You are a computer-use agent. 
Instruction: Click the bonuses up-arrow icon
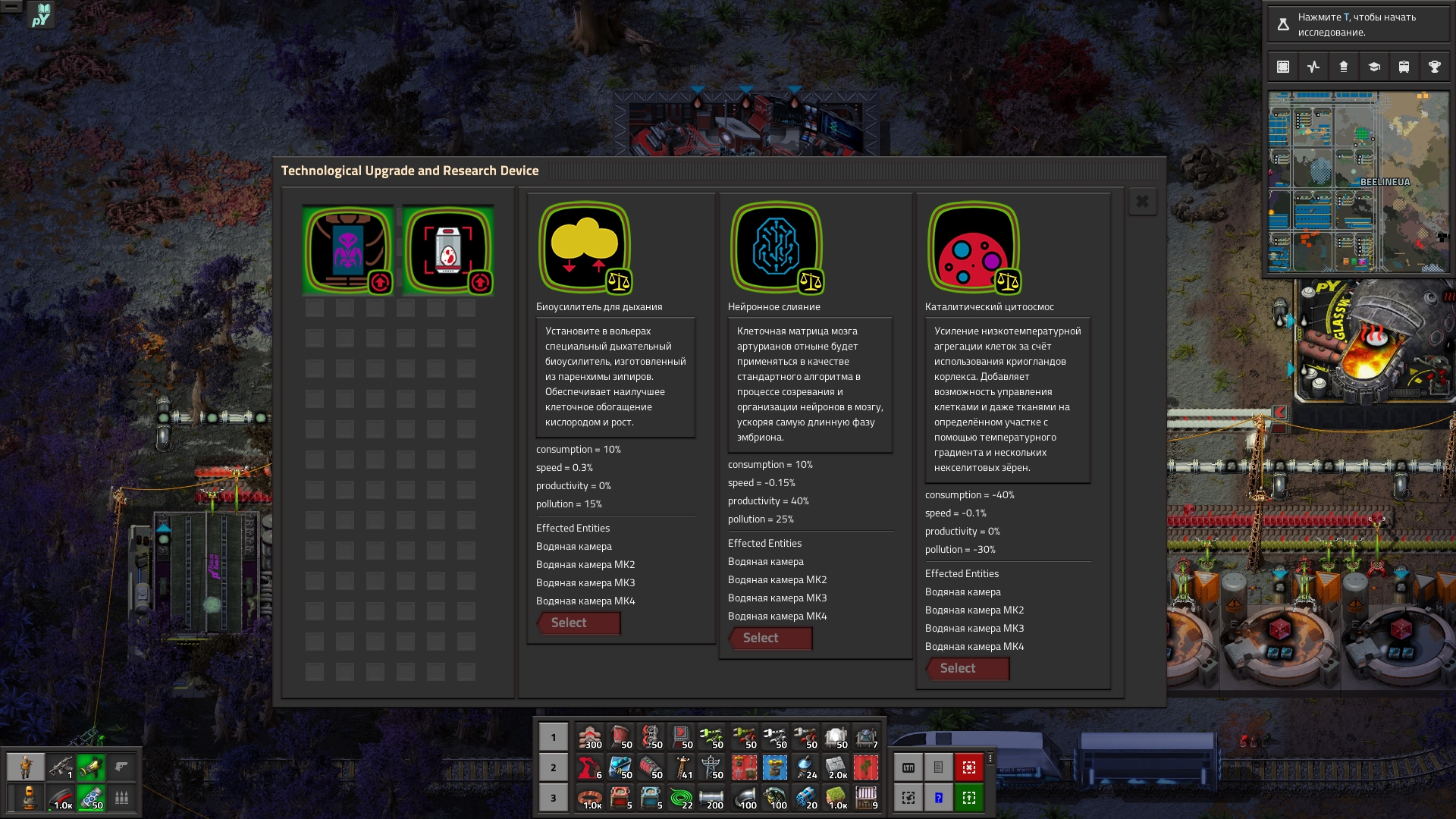(x=1343, y=67)
